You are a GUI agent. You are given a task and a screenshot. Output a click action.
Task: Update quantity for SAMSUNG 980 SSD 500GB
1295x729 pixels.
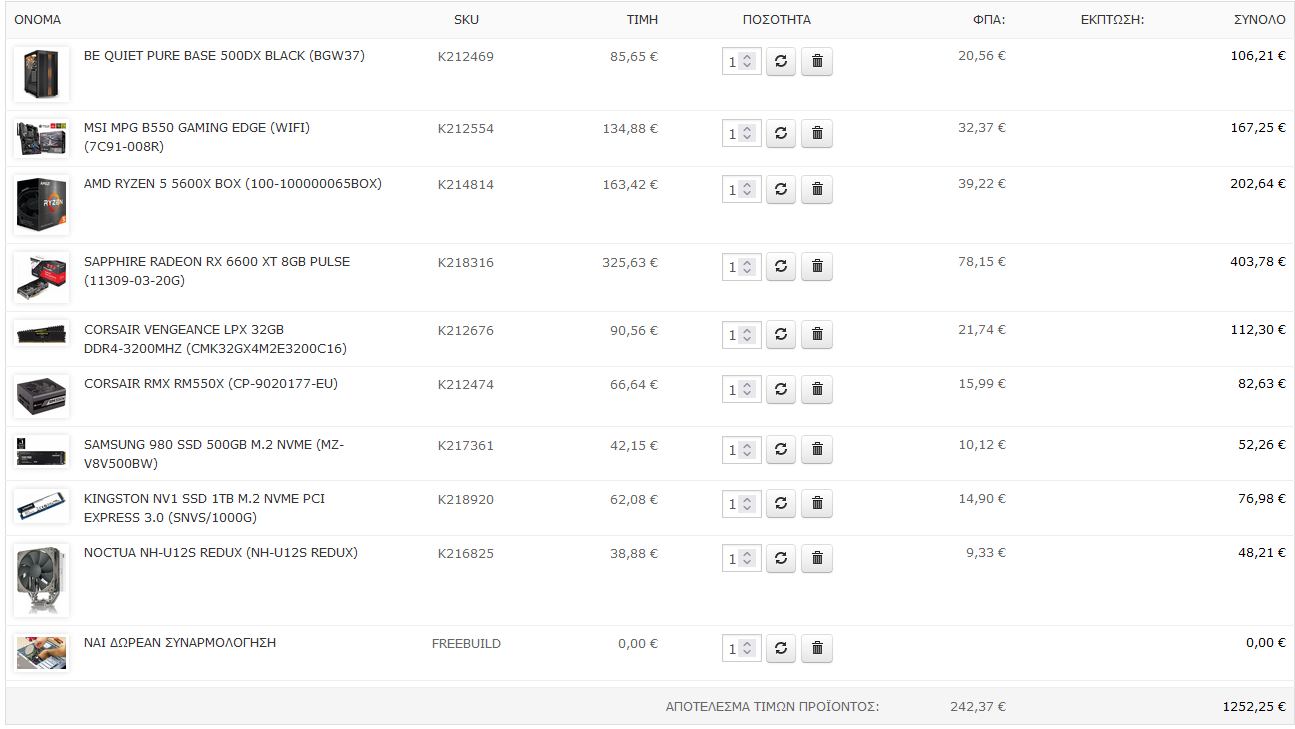tap(781, 450)
